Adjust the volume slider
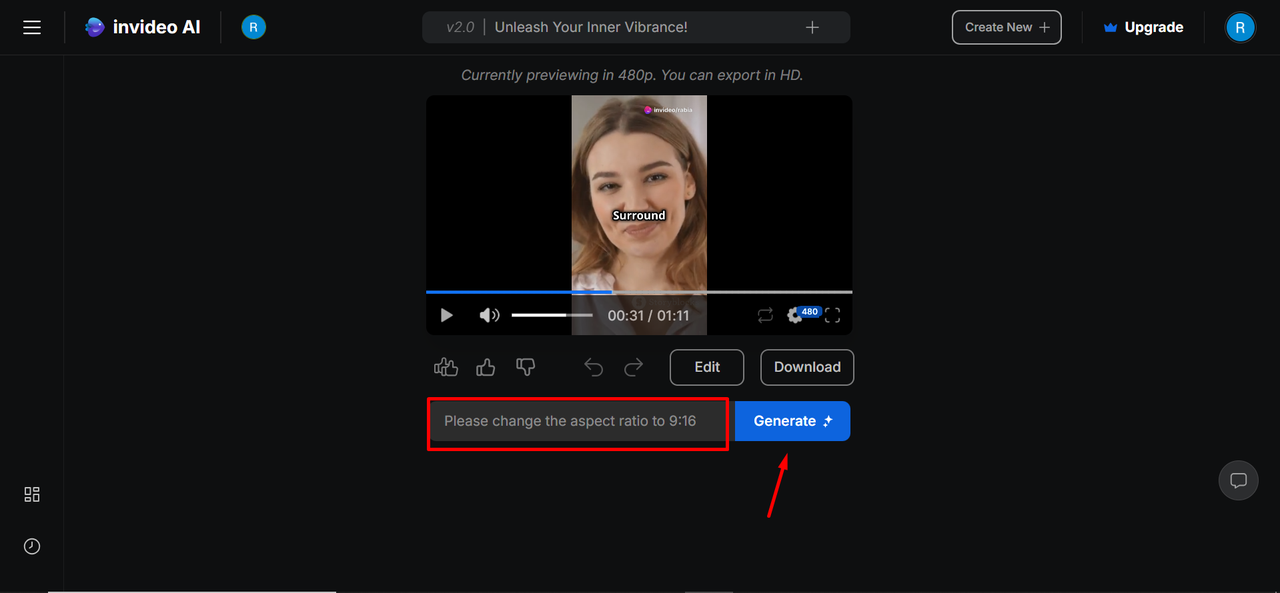The image size is (1280, 593). (x=552, y=315)
